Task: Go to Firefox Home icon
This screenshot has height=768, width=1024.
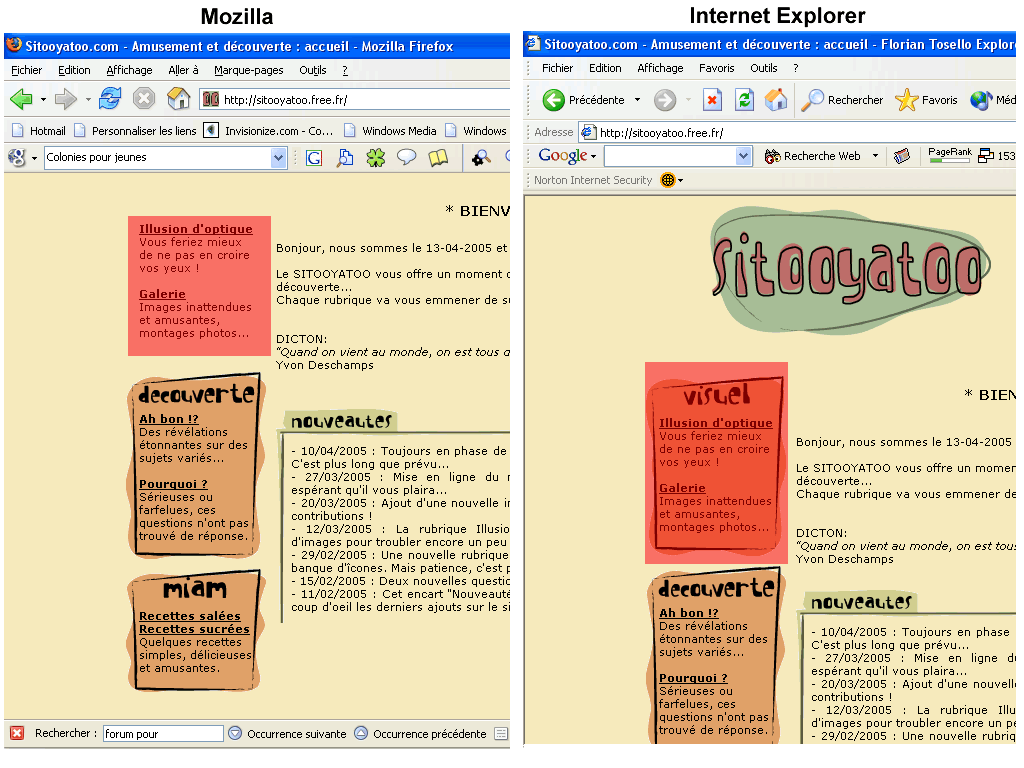Action: (x=178, y=99)
